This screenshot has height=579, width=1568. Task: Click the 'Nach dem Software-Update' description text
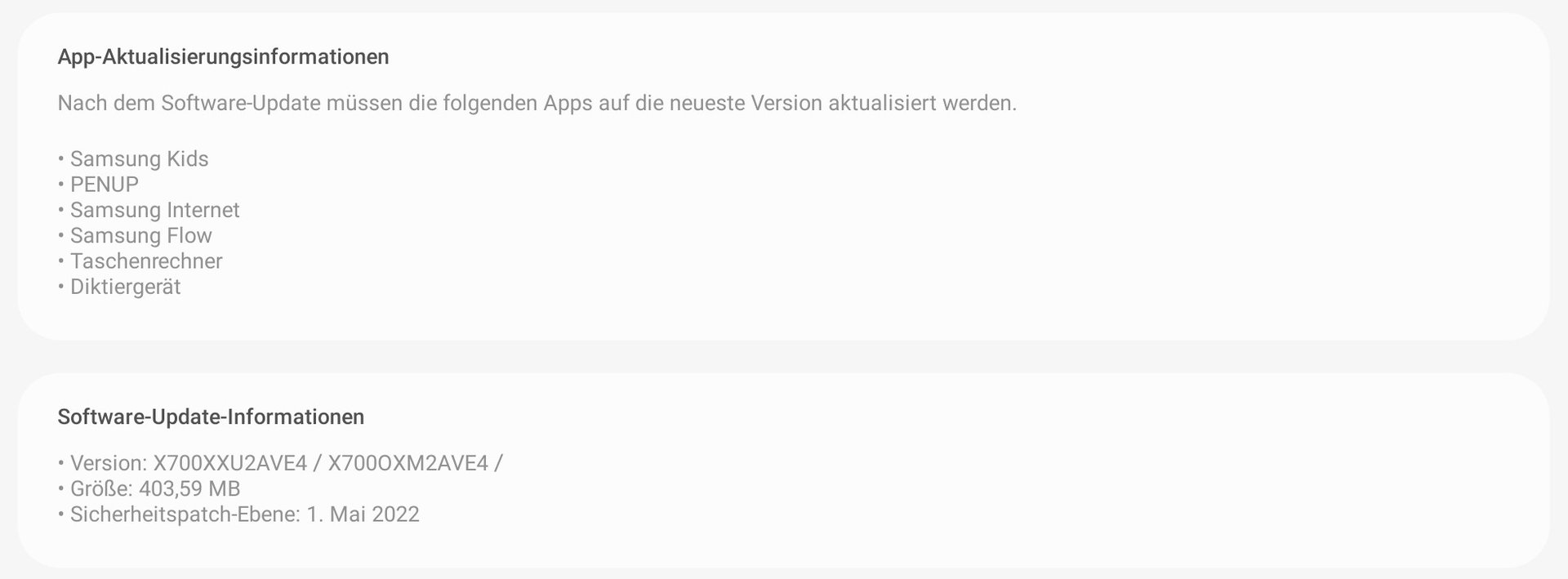(x=537, y=104)
